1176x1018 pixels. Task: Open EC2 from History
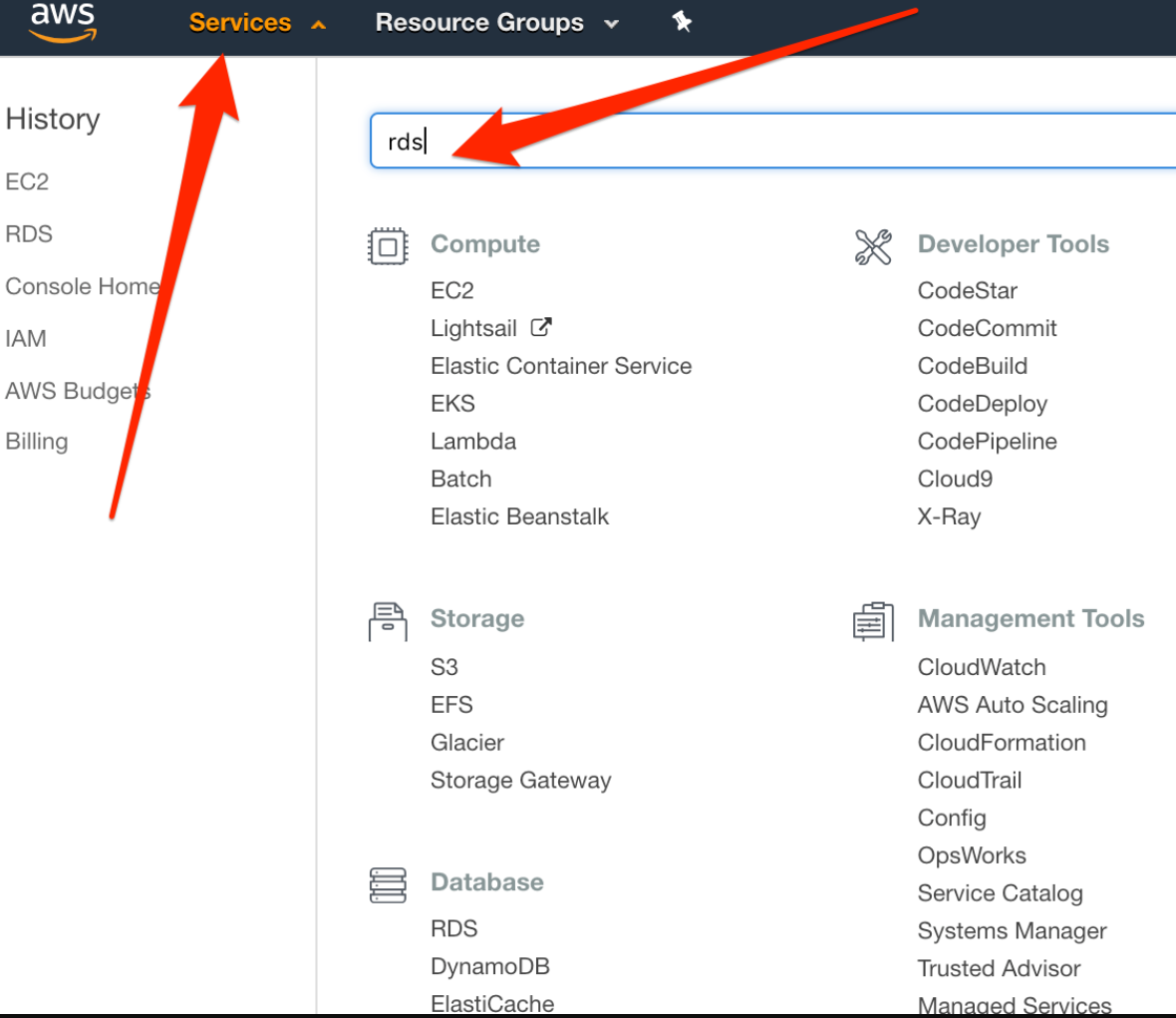(27, 181)
